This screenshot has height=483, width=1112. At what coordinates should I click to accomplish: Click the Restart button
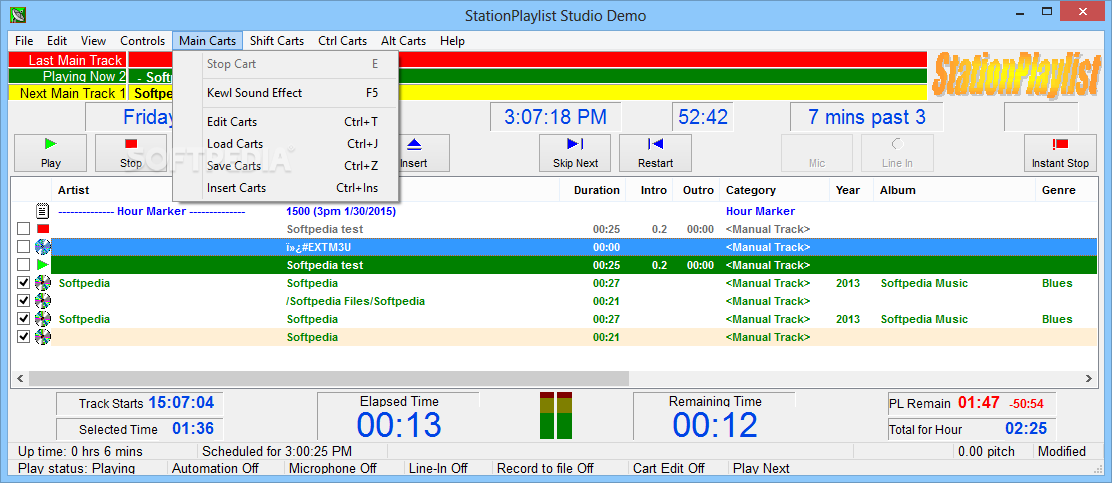655,153
